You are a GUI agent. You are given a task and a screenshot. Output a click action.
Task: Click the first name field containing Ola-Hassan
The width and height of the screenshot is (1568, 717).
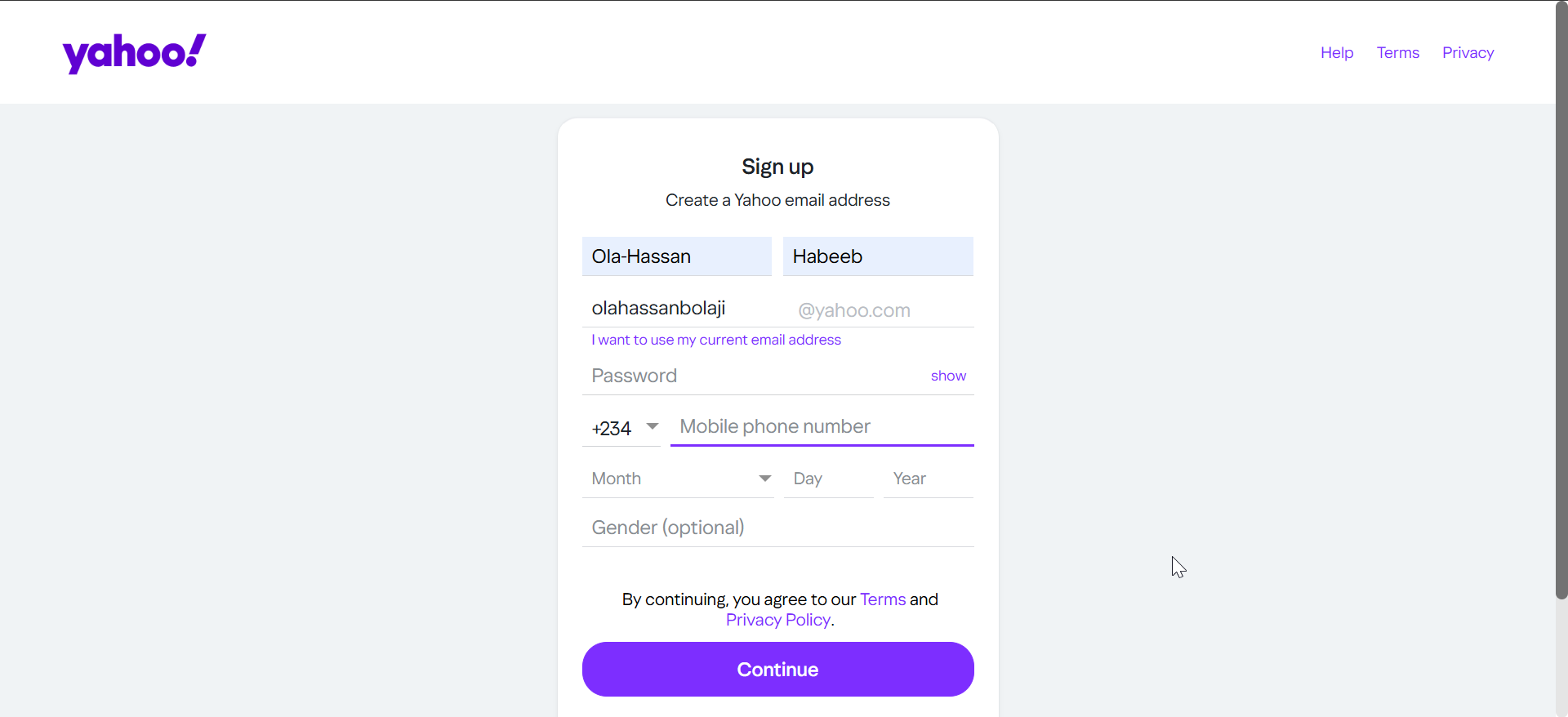[676, 256]
